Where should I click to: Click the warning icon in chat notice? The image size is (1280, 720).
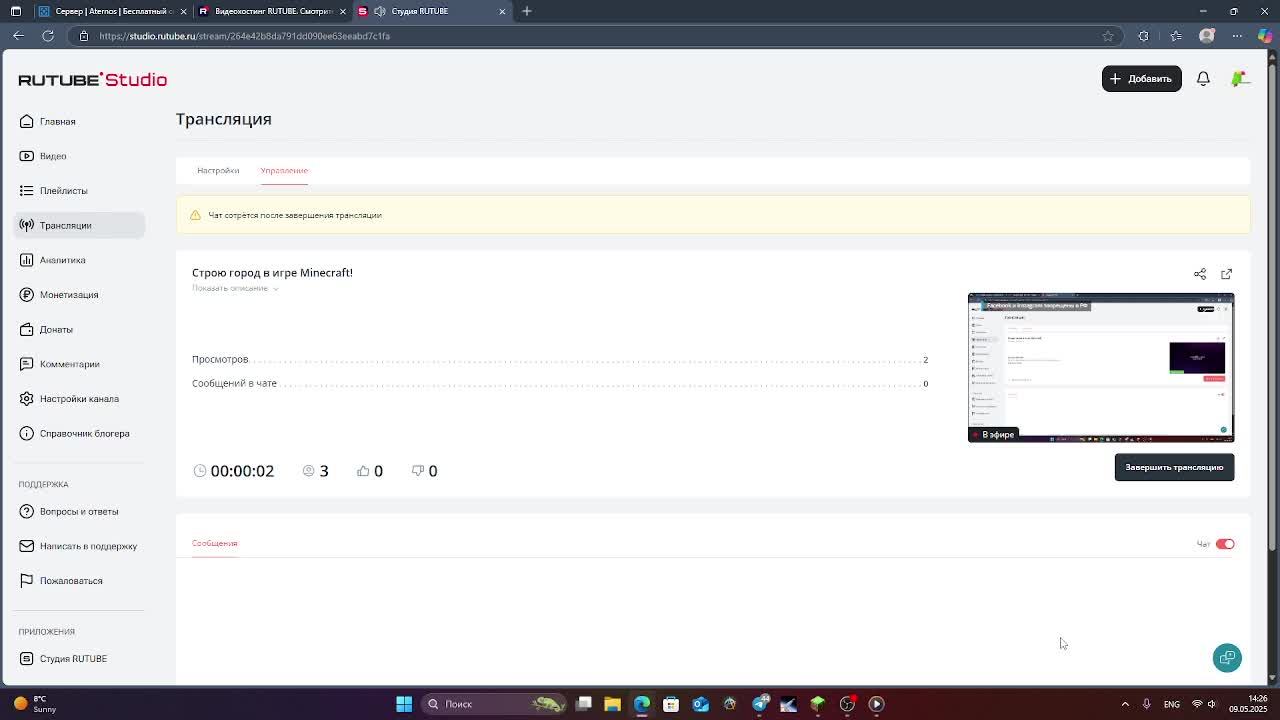[x=195, y=215]
